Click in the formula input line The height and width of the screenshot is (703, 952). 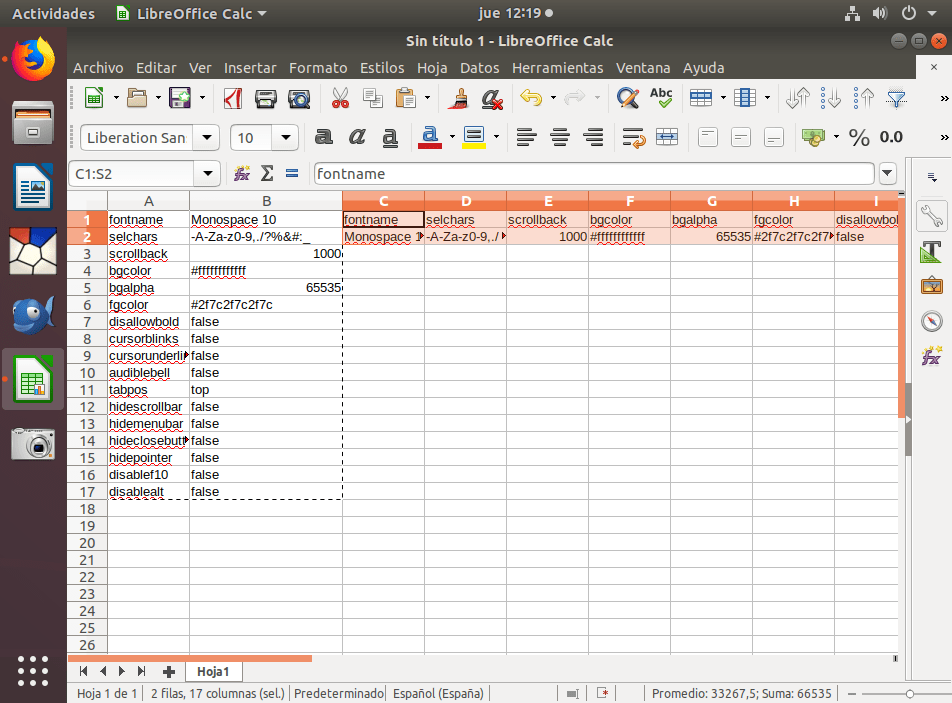click(590, 173)
